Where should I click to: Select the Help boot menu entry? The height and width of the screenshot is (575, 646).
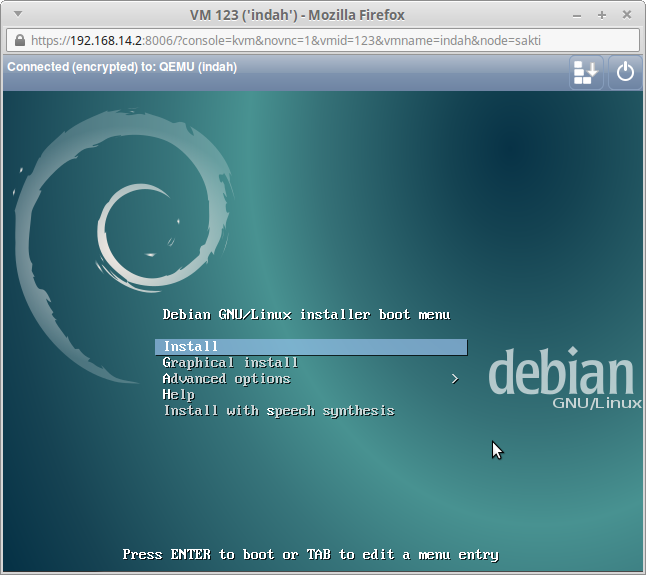tap(178, 395)
